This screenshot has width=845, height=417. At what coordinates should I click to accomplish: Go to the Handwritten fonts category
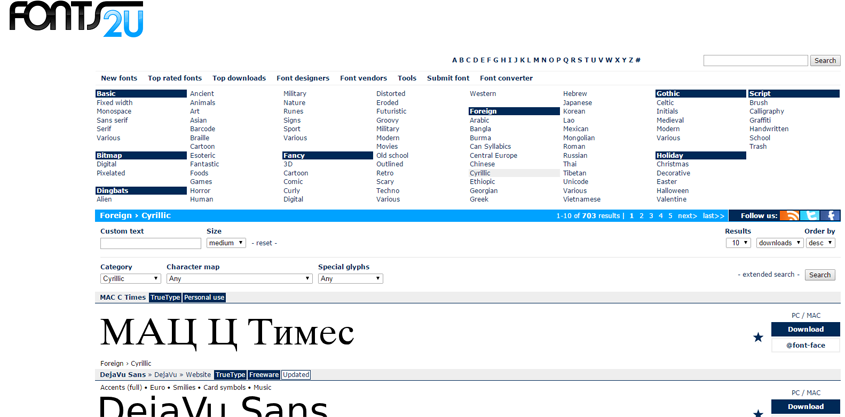click(x=769, y=129)
